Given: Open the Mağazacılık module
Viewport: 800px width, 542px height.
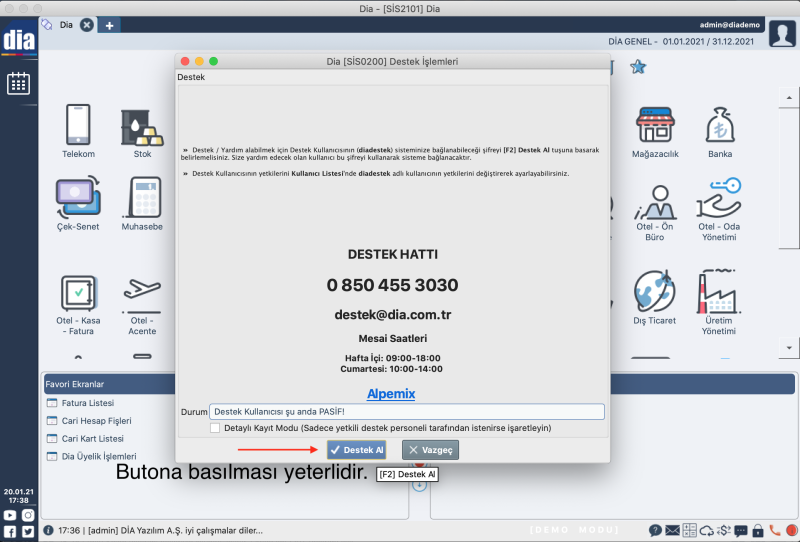Looking at the screenshot, I should point(655,127).
